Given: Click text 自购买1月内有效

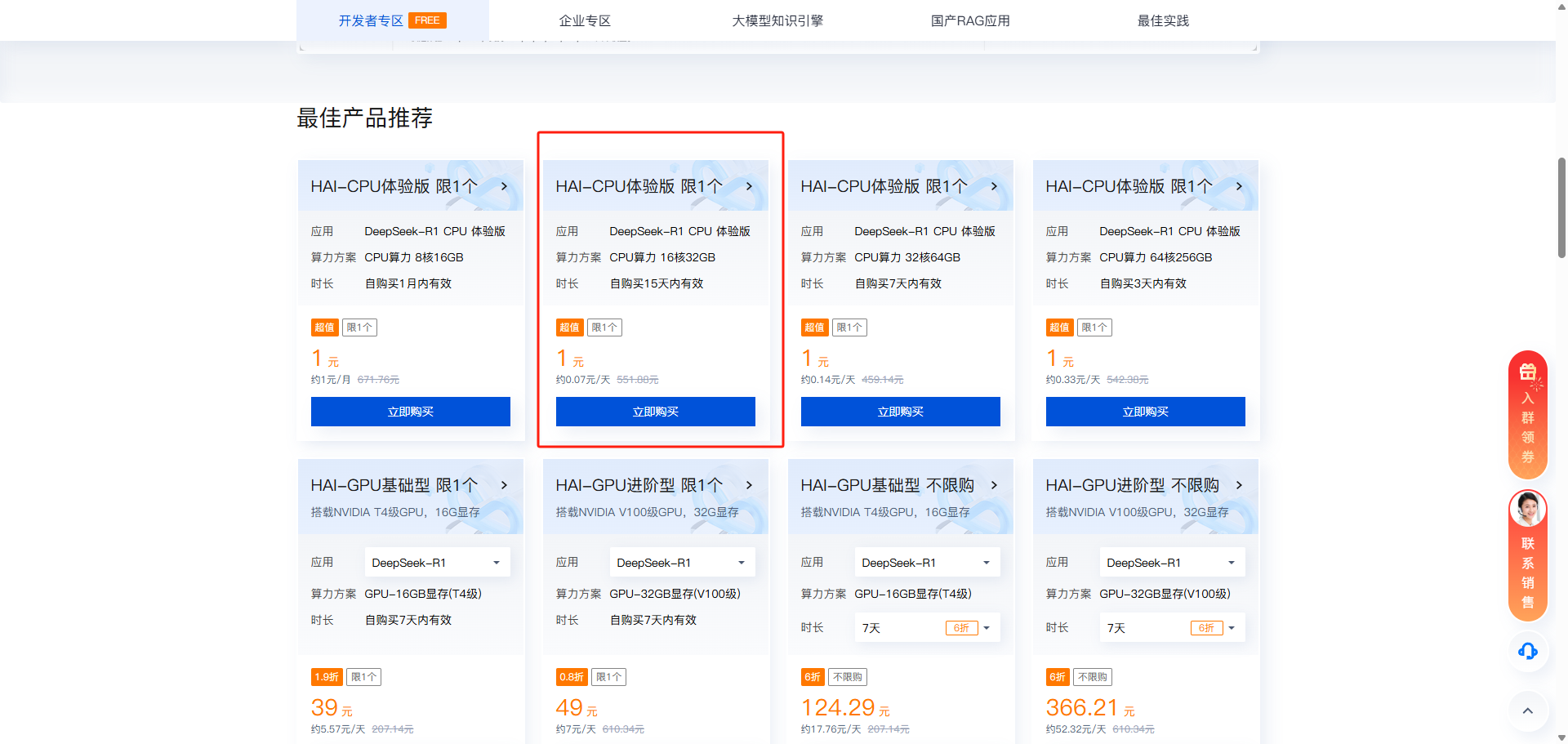Looking at the screenshot, I should pos(408,283).
